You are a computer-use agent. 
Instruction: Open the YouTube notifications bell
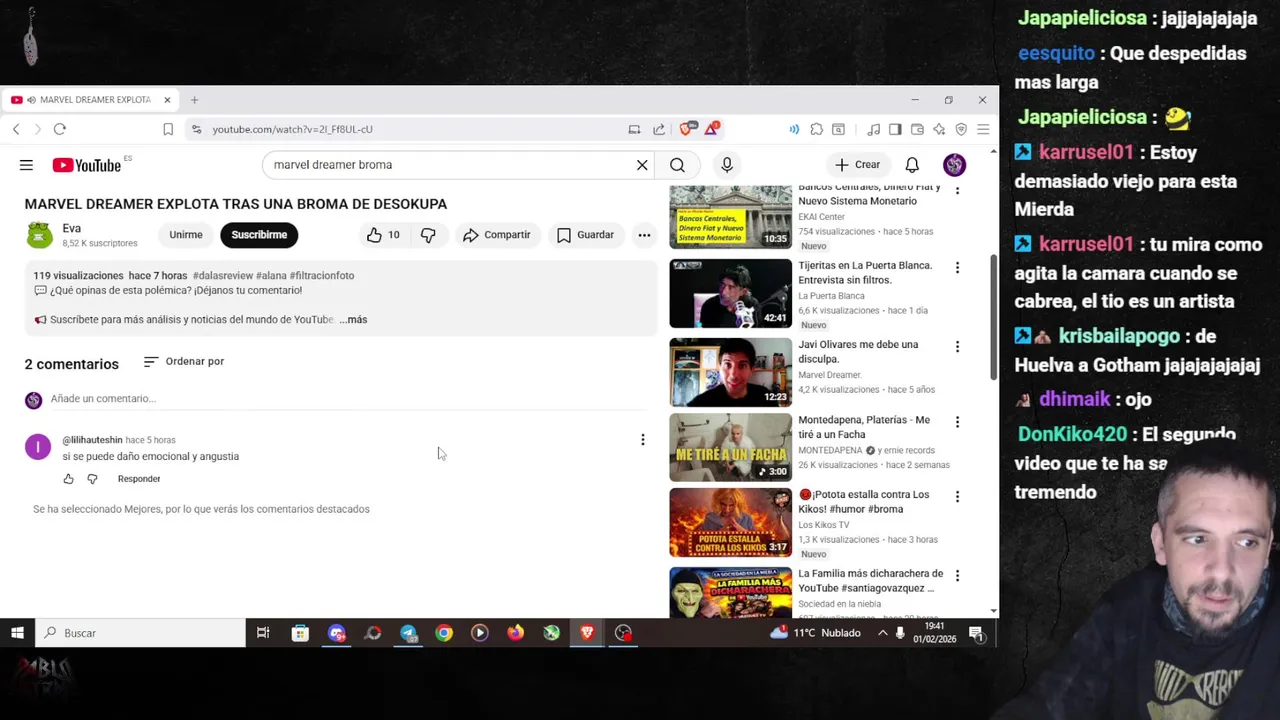pyautogui.click(x=912, y=165)
